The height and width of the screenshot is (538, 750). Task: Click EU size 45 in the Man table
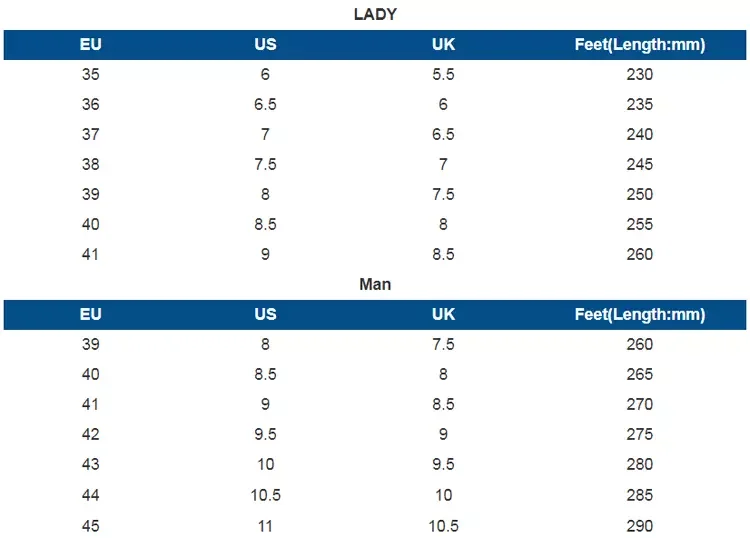(90, 526)
